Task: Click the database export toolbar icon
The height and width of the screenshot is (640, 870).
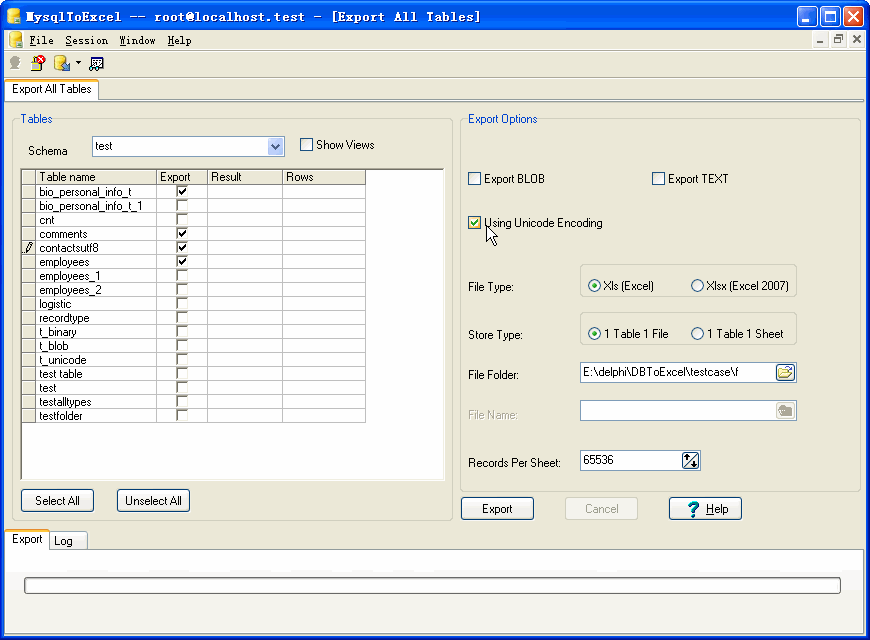Action: tap(62, 63)
